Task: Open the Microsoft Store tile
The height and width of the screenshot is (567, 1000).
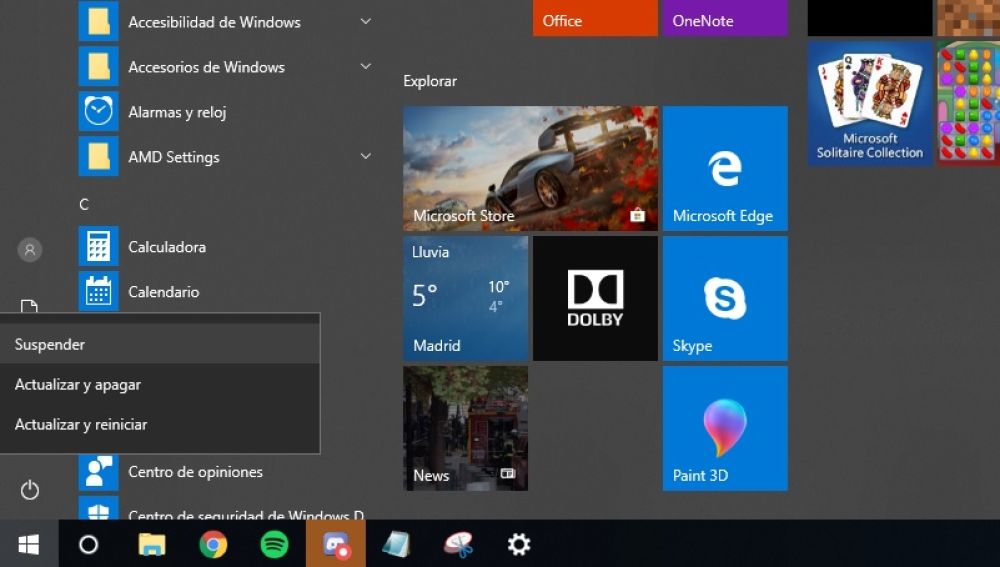Action: (x=529, y=168)
